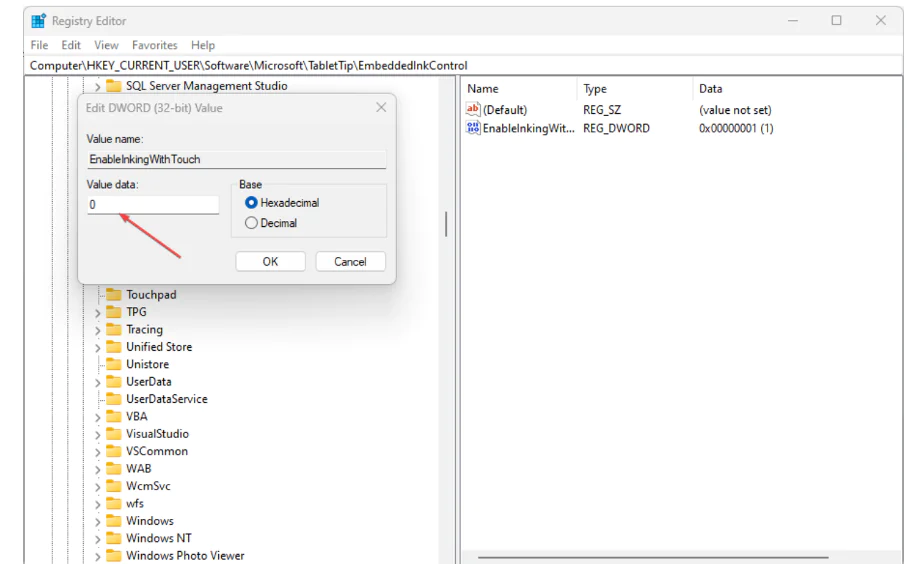Click the Touchpad folder icon
The height and width of the screenshot is (564, 908).
(114, 294)
